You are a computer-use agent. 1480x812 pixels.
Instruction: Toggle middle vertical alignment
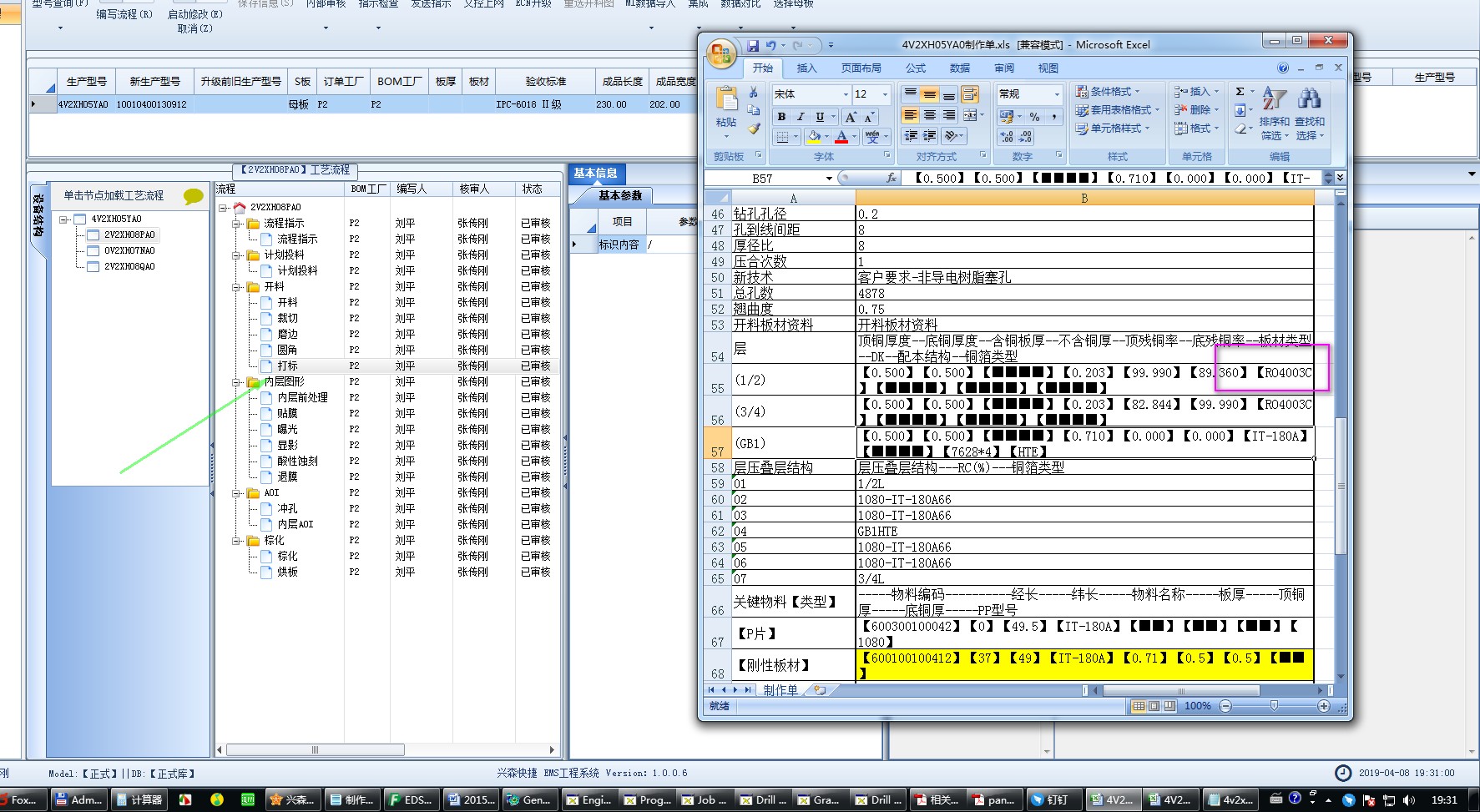pyautogui.click(x=929, y=94)
